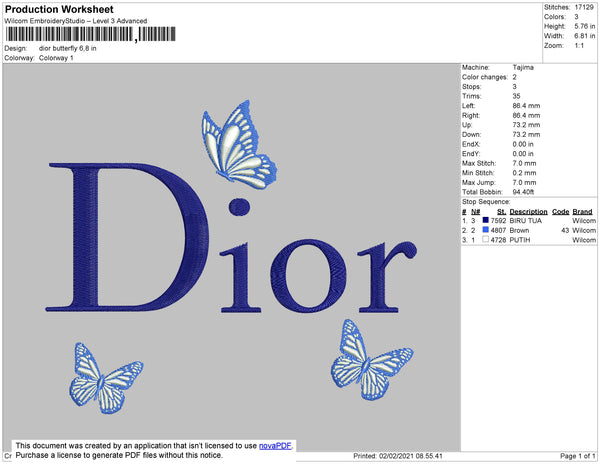Click the Page 1 of 1 footer text
This screenshot has width=600, height=464.
pyautogui.click(x=577, y=456)
